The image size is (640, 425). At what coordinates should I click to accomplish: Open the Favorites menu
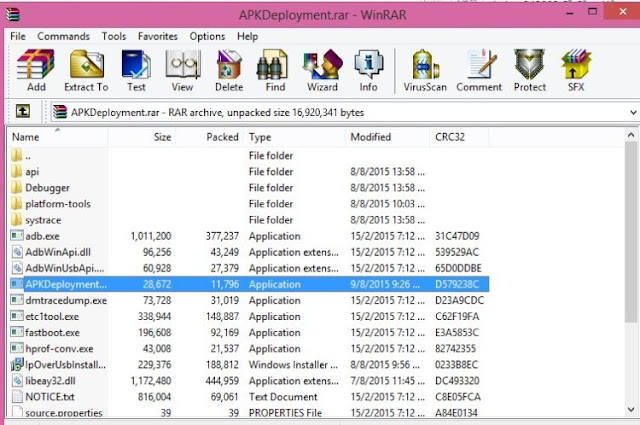tap(158, 36)
